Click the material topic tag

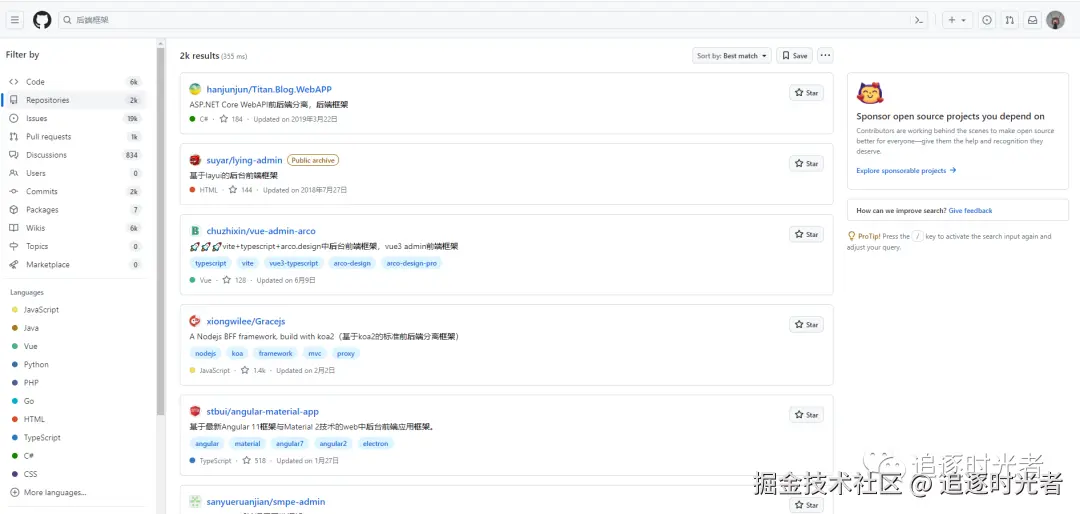point(247,444)
